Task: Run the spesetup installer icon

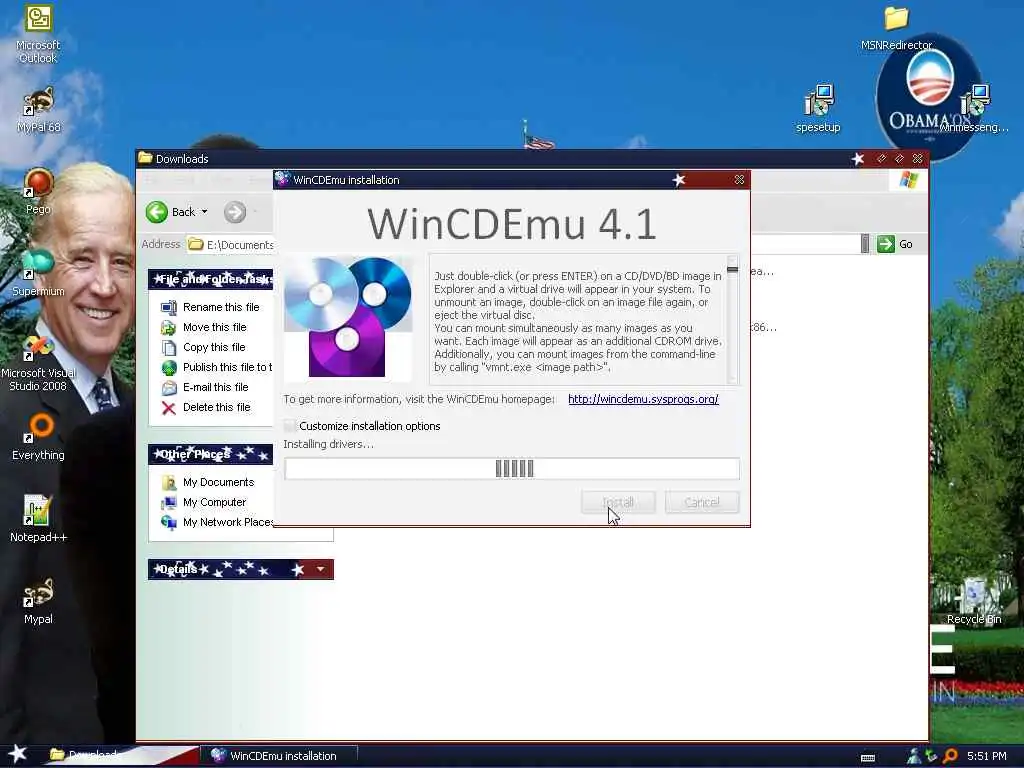Action: coord(818,109)
